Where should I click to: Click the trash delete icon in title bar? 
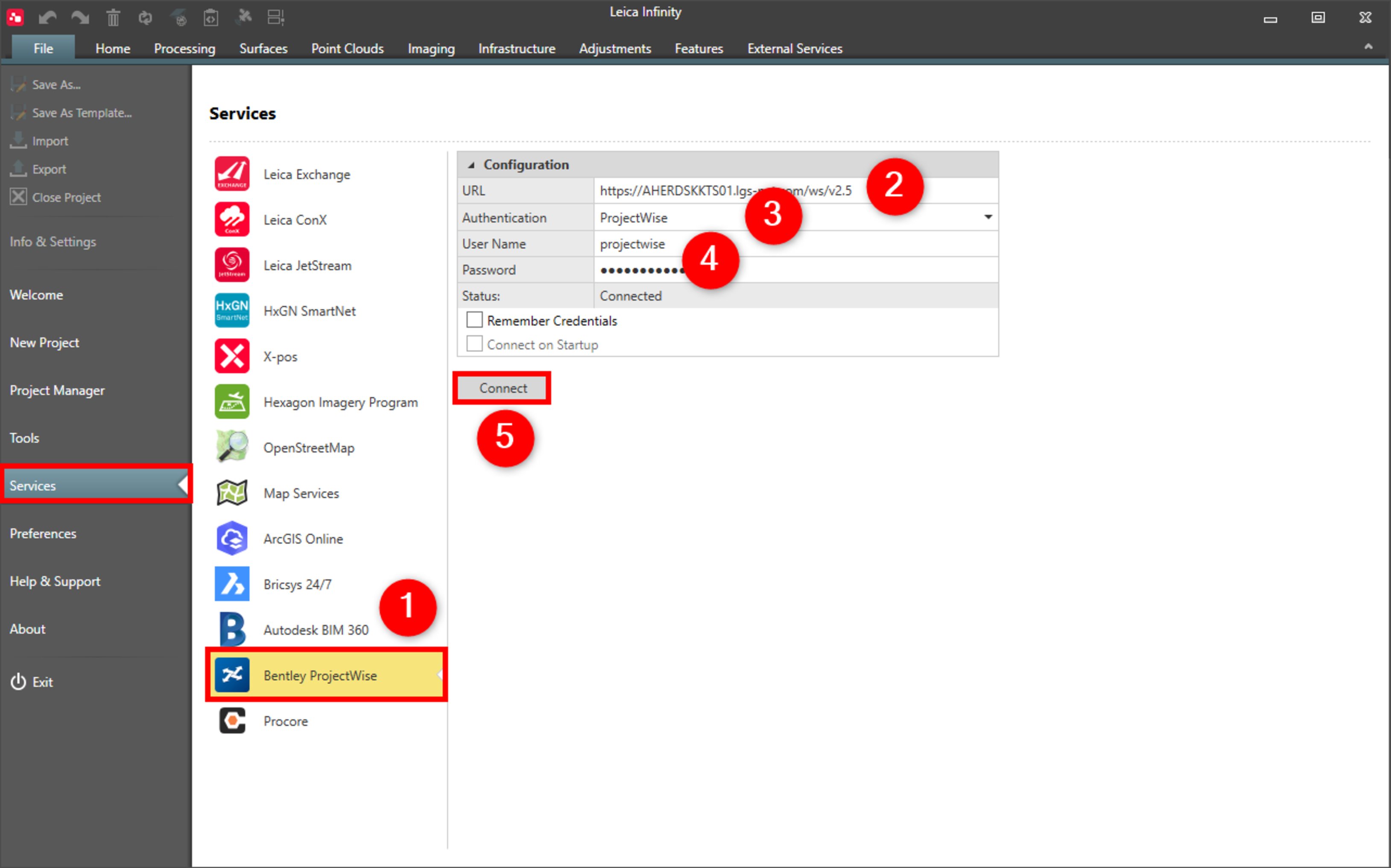click(113, 18)
